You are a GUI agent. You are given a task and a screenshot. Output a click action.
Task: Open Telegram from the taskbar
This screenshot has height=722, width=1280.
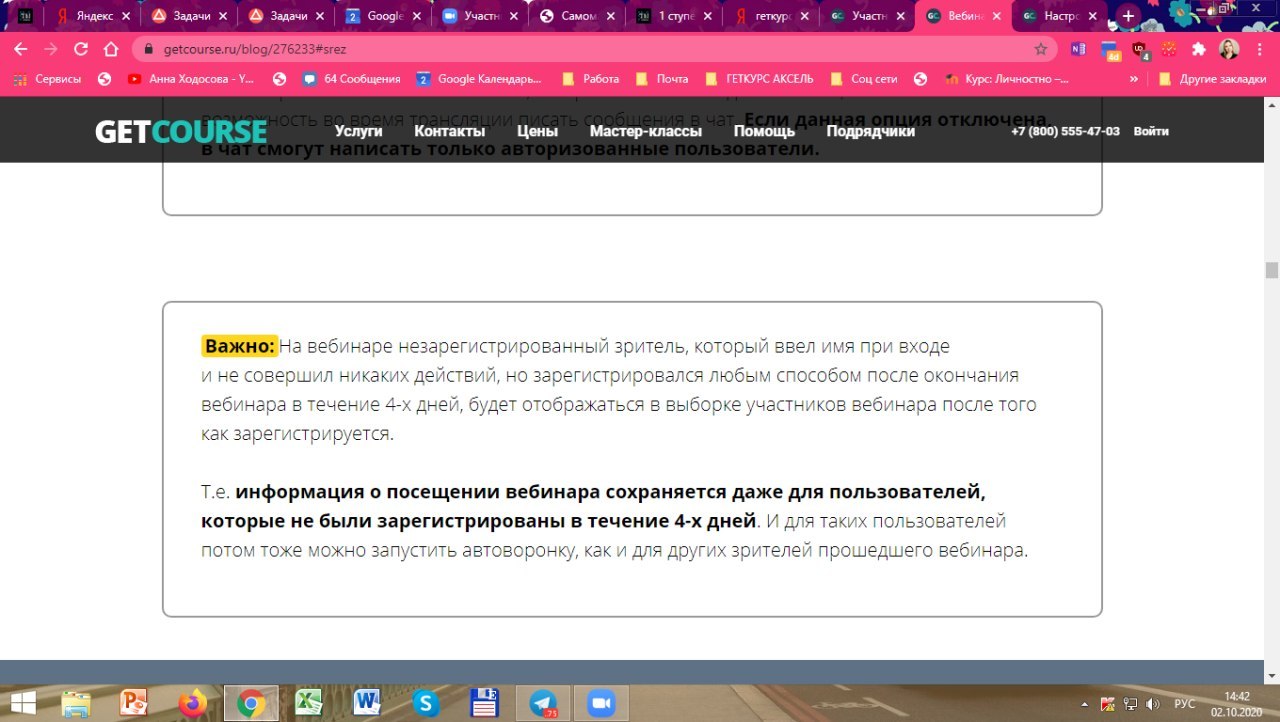point(543,703)
